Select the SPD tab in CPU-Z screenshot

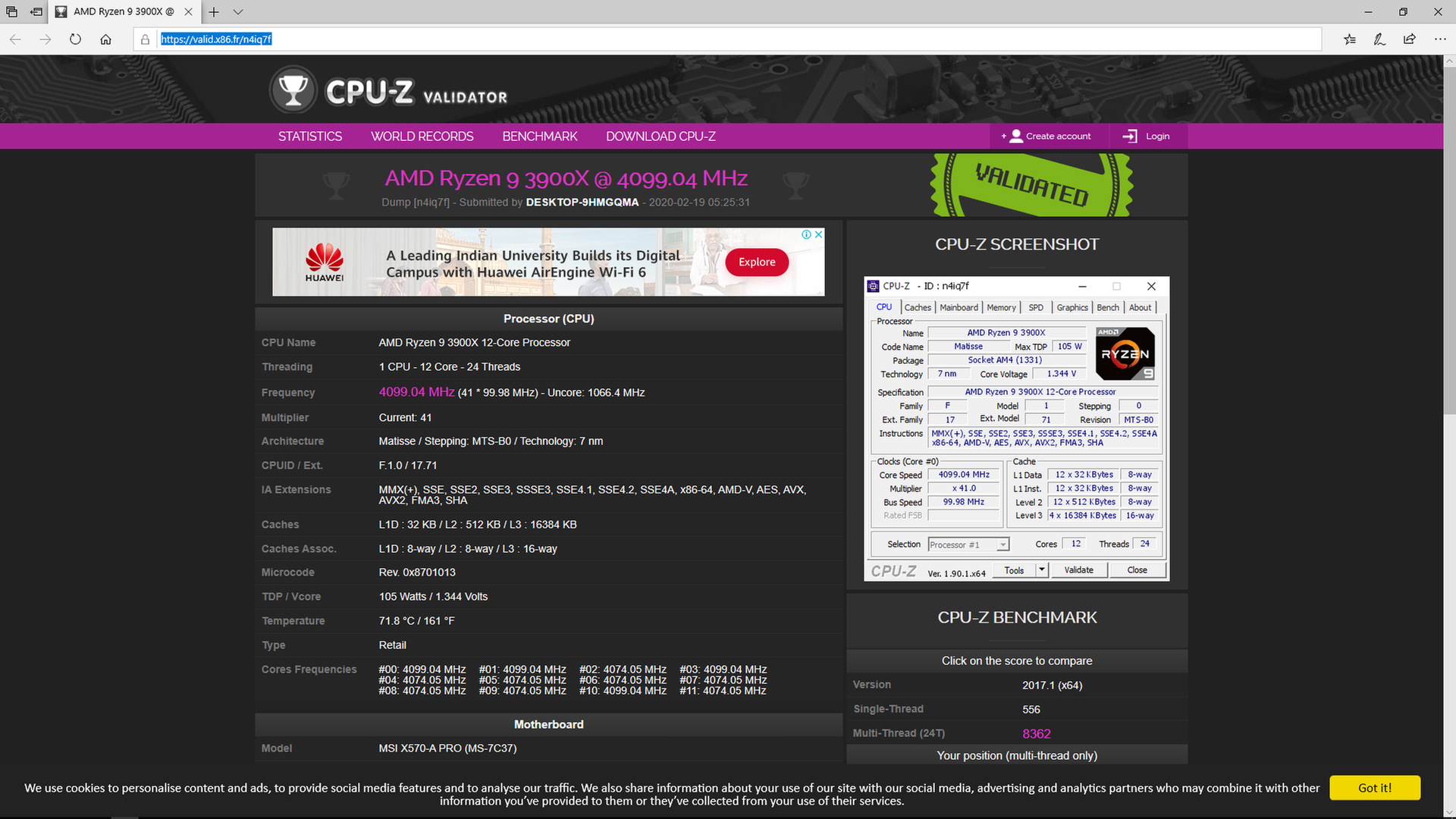point(1036,307)
